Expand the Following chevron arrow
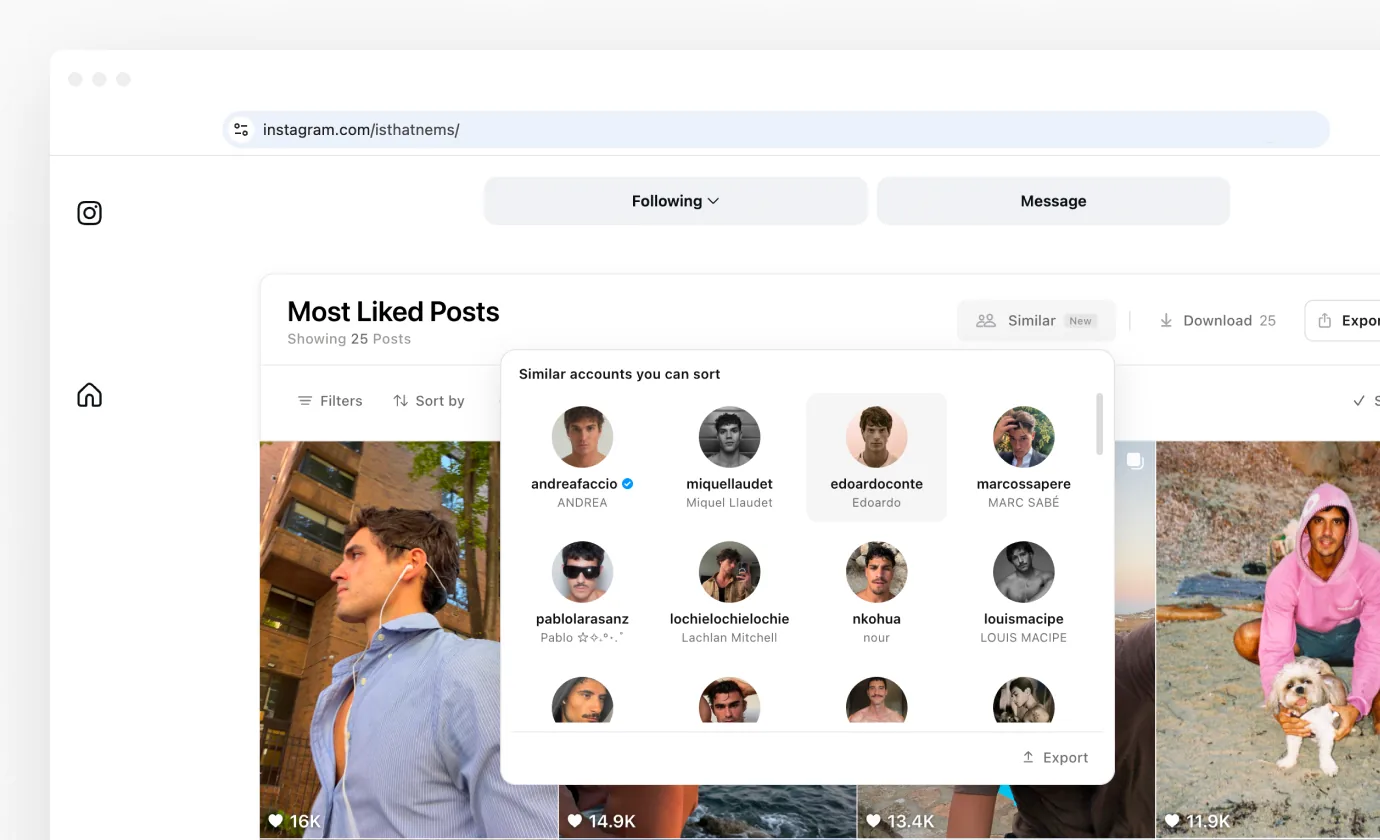 (714, 201)
